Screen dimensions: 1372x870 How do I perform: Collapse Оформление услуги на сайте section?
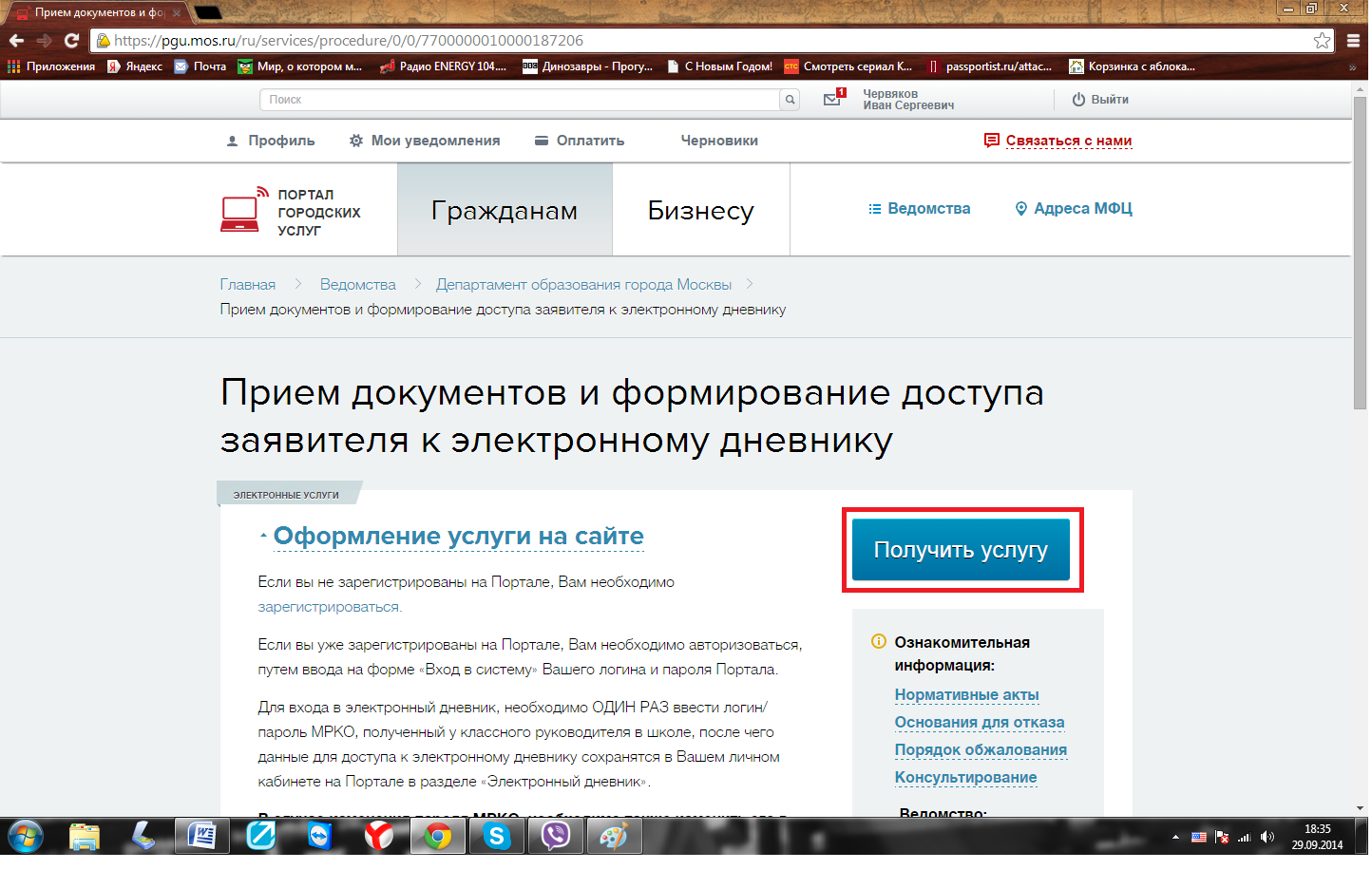click(460, 538)
